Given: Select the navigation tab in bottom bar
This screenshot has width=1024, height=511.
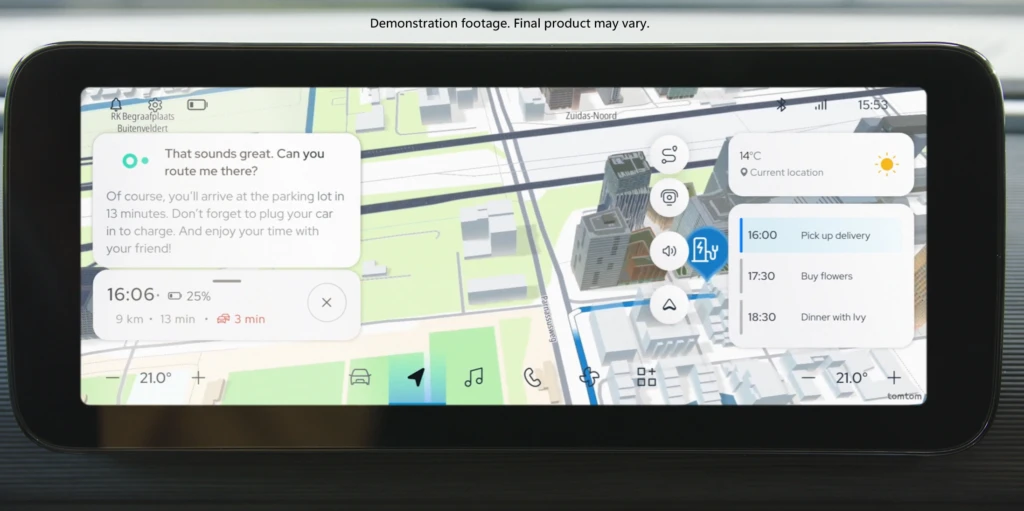Looking at the screenshot, I should 416,377.
